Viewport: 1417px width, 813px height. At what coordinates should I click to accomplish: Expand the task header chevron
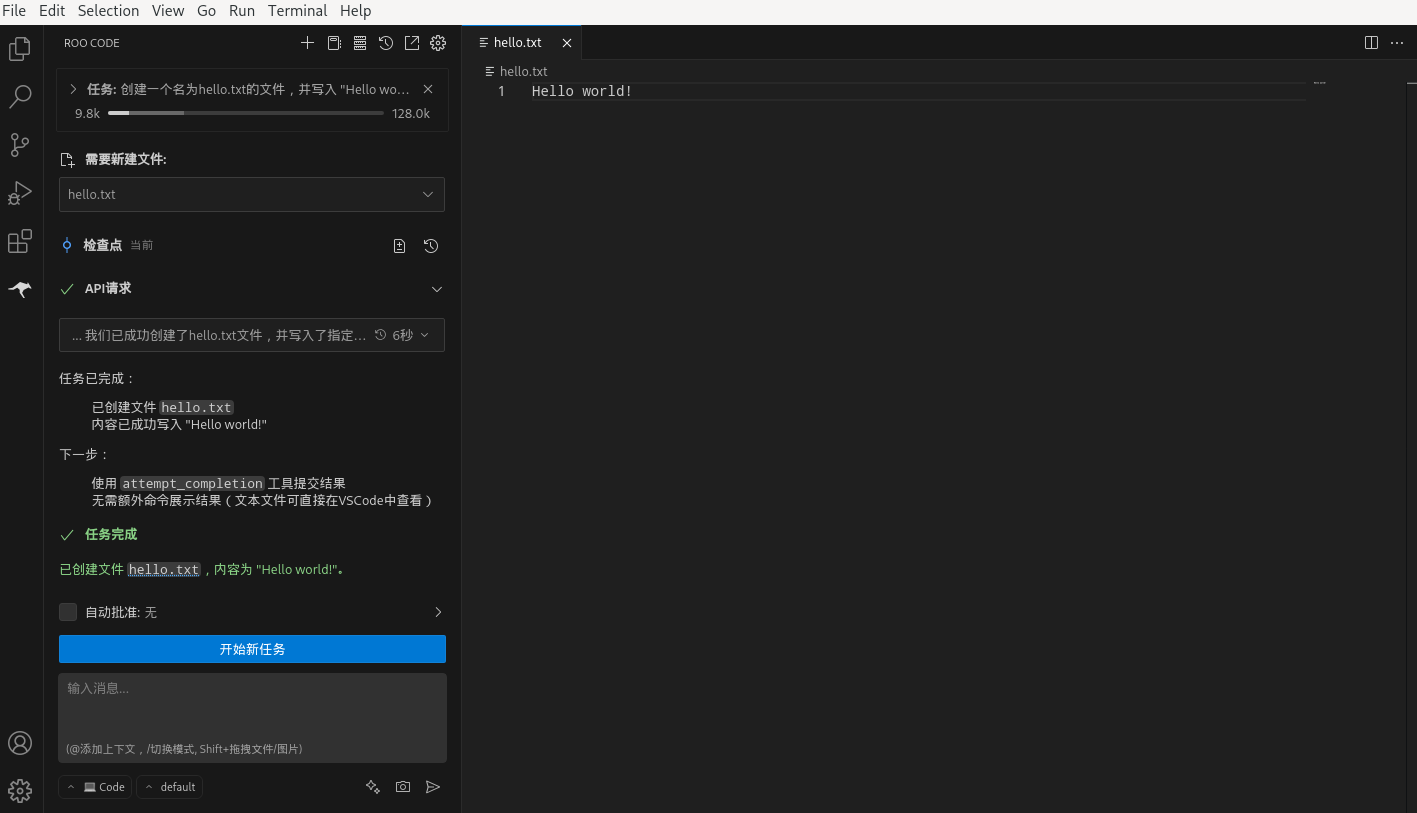pyautogui.click(x=73, y=89)
